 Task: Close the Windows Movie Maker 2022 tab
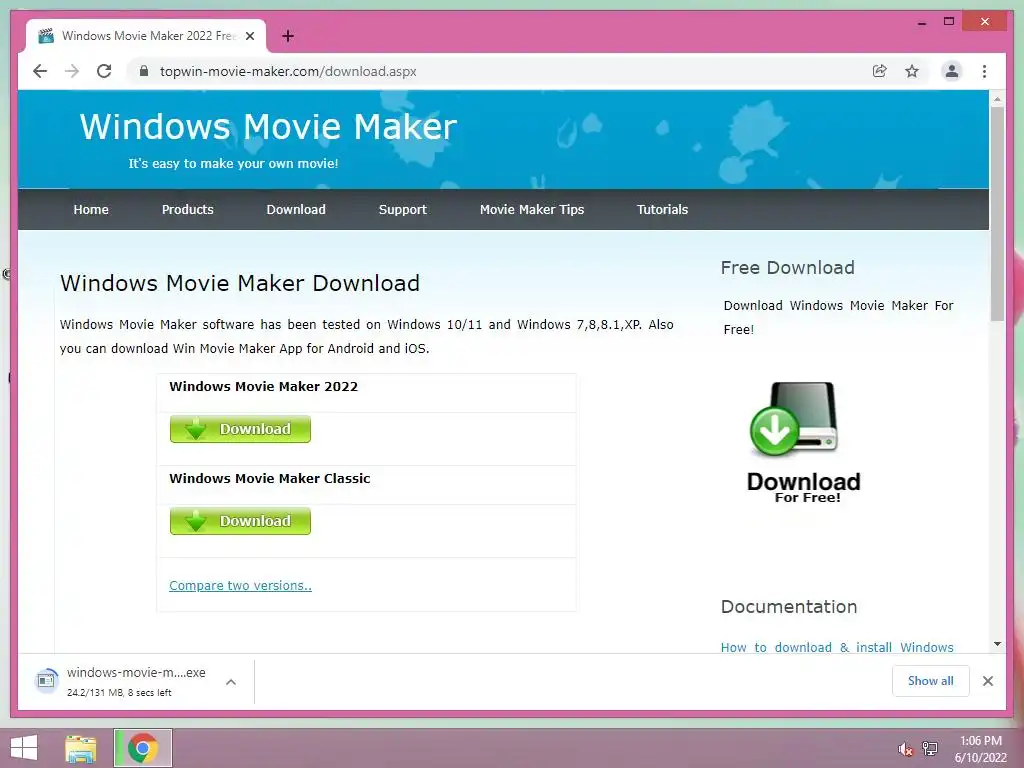pos(250,36)
